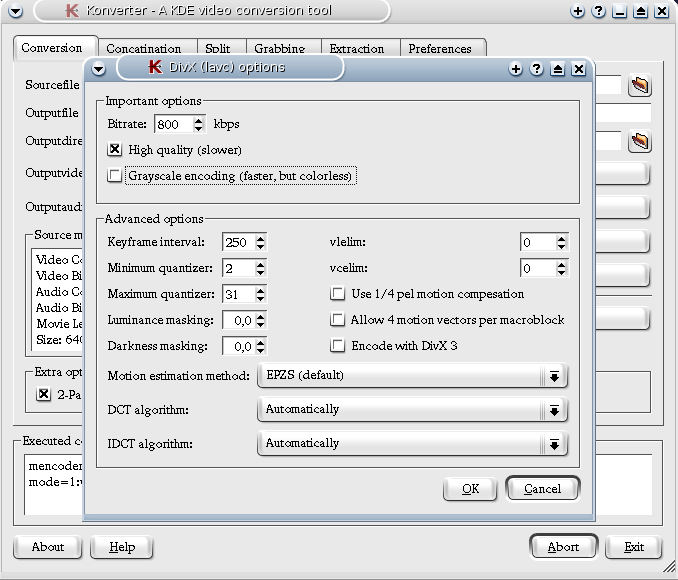Decrease Darkness masking value
Screen dimensions: 678x580
click(x=260, y=350)
